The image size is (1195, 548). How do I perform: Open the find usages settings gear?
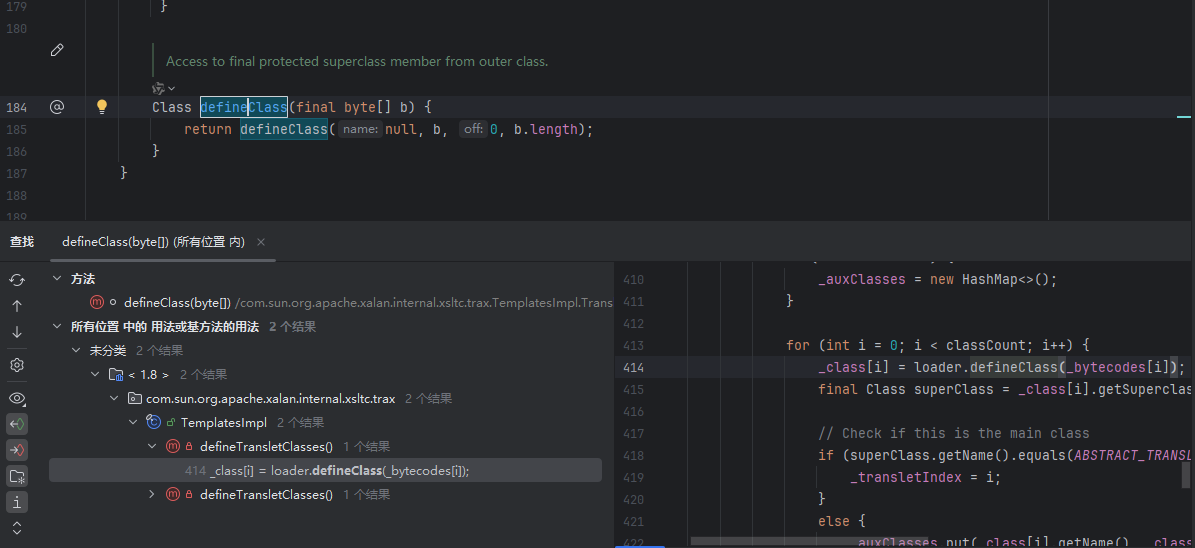[x=17, y=365]
